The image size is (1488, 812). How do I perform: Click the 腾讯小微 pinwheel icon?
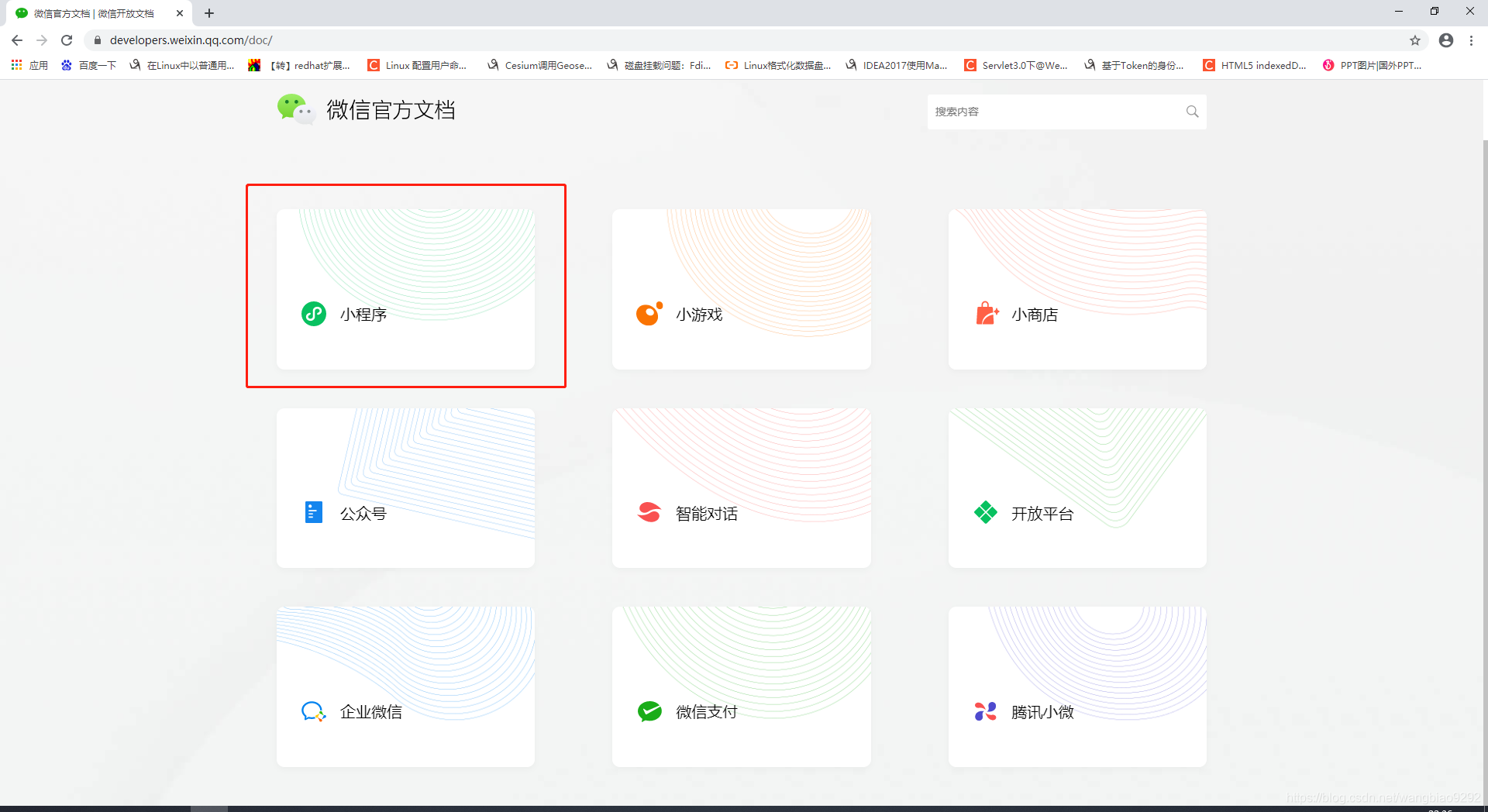tap(986, 711)
